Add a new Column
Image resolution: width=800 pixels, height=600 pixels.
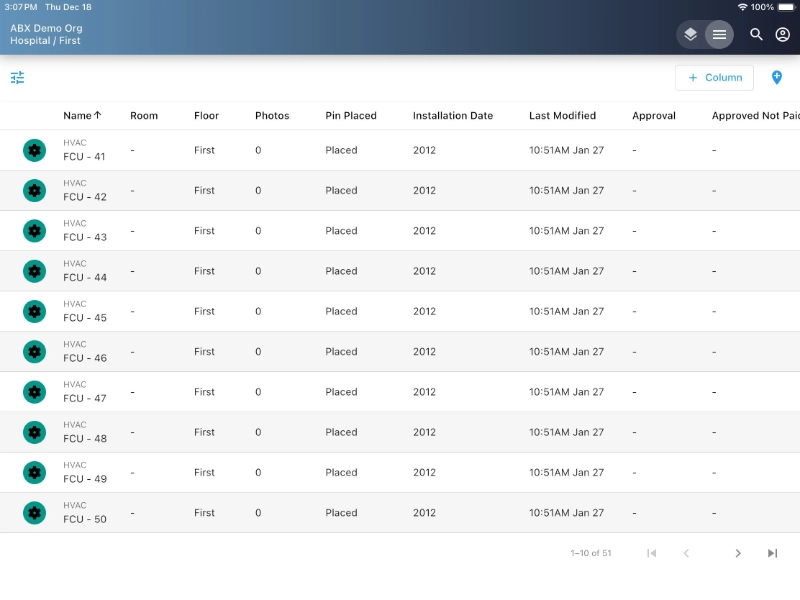pyautogui.click(x=714, y=77)
